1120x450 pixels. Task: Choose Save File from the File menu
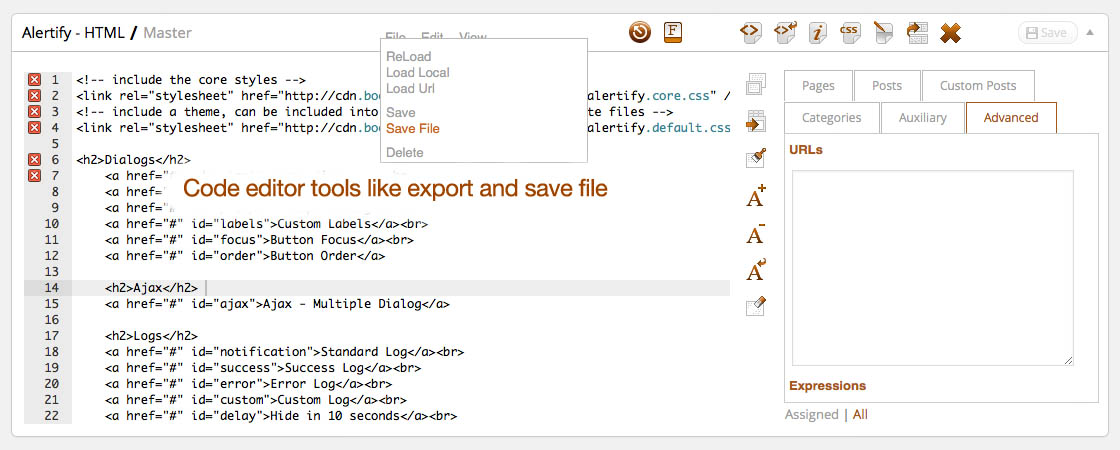[x=412, y=129]
